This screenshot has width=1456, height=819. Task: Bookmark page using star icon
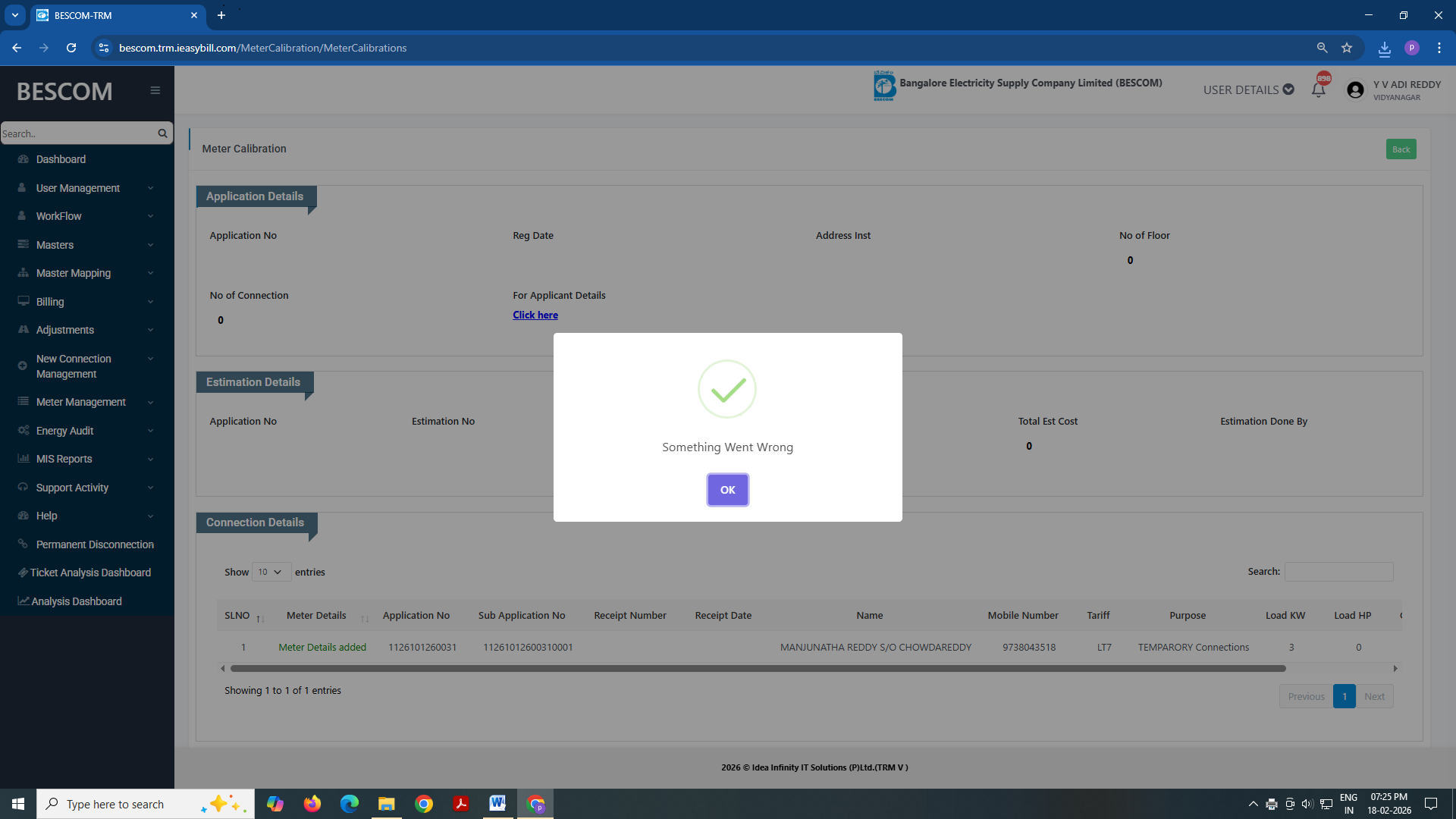click(1347, 48)
